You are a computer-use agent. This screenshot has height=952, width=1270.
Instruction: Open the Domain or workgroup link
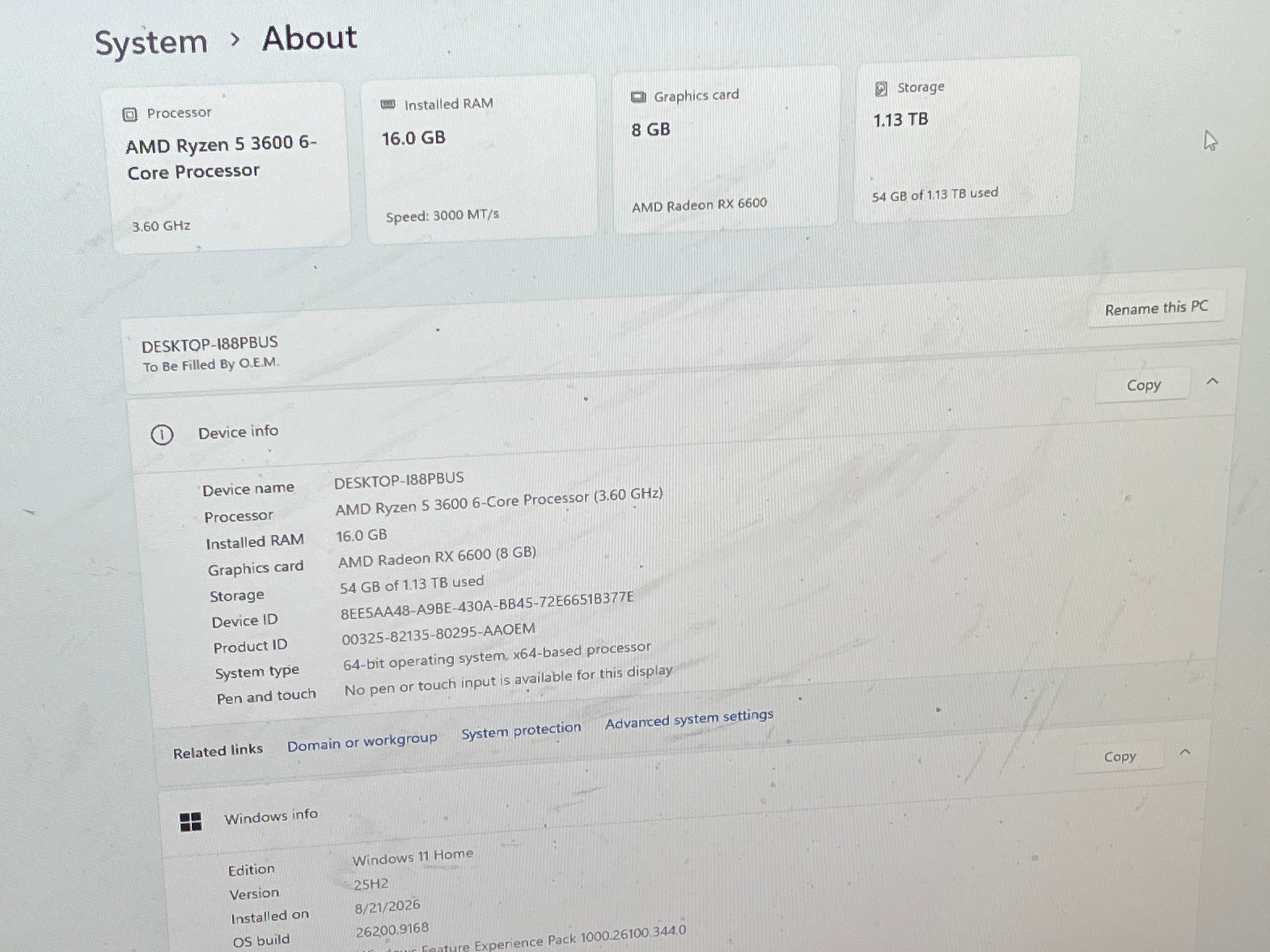pyautogui.click(x=362, y=743)
